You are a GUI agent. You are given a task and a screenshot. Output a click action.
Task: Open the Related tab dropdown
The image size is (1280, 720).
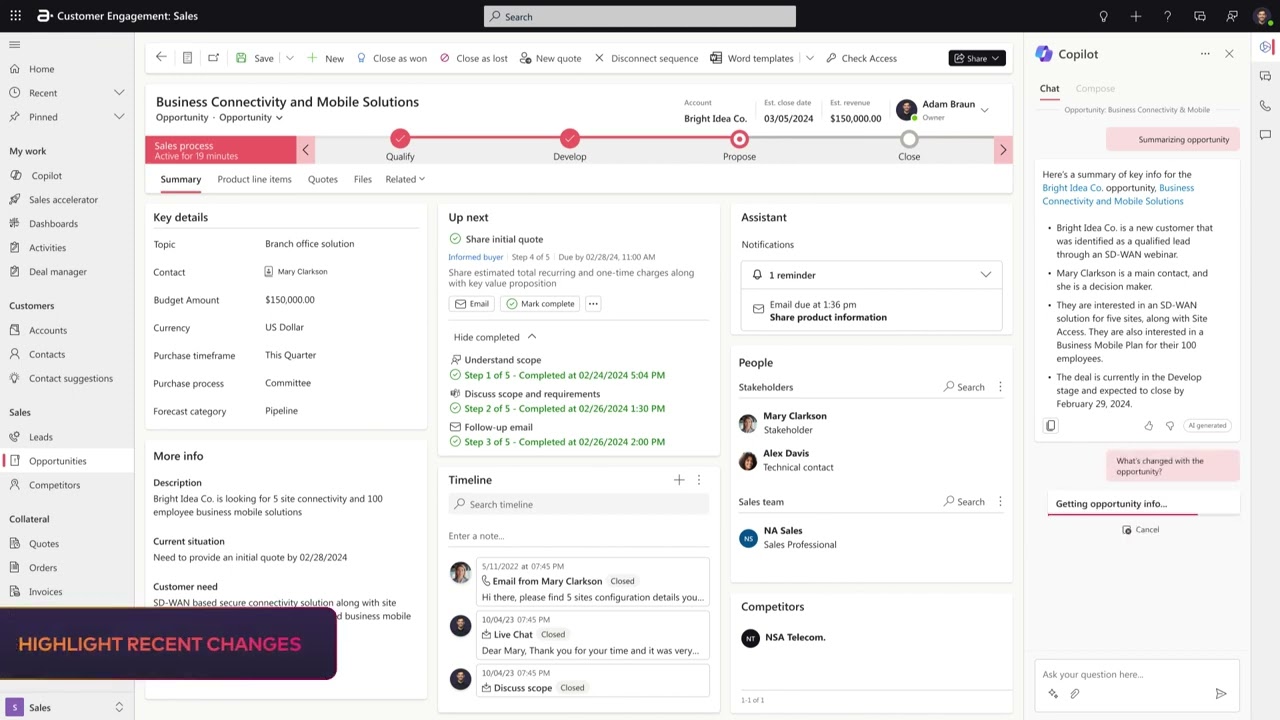[405, 179]
